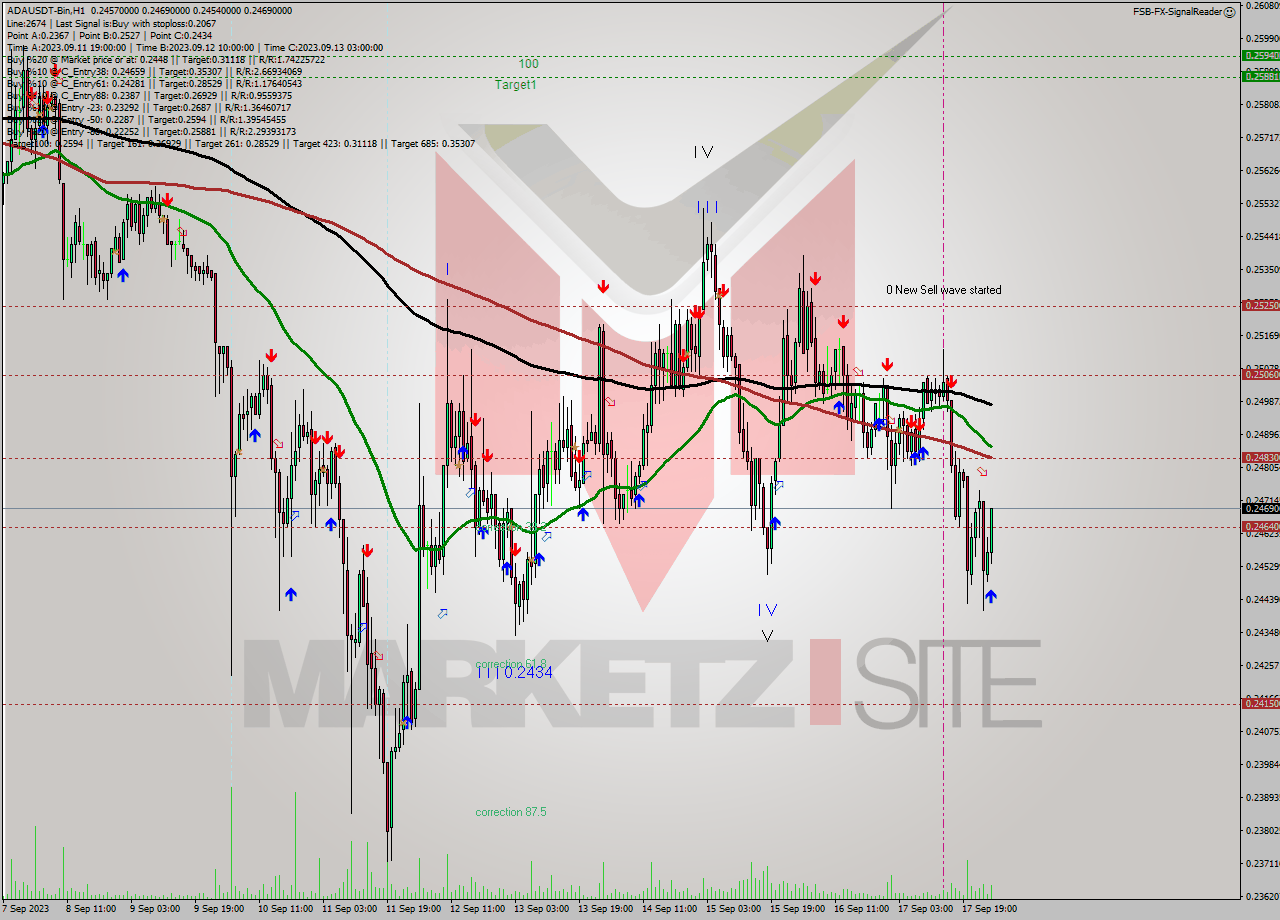Image resolution: width=1280 pixels, height=920 pixels.
Task: Select the red 0.24640 price level tag
Action: pyautogui.click(x=1260, y=526)
